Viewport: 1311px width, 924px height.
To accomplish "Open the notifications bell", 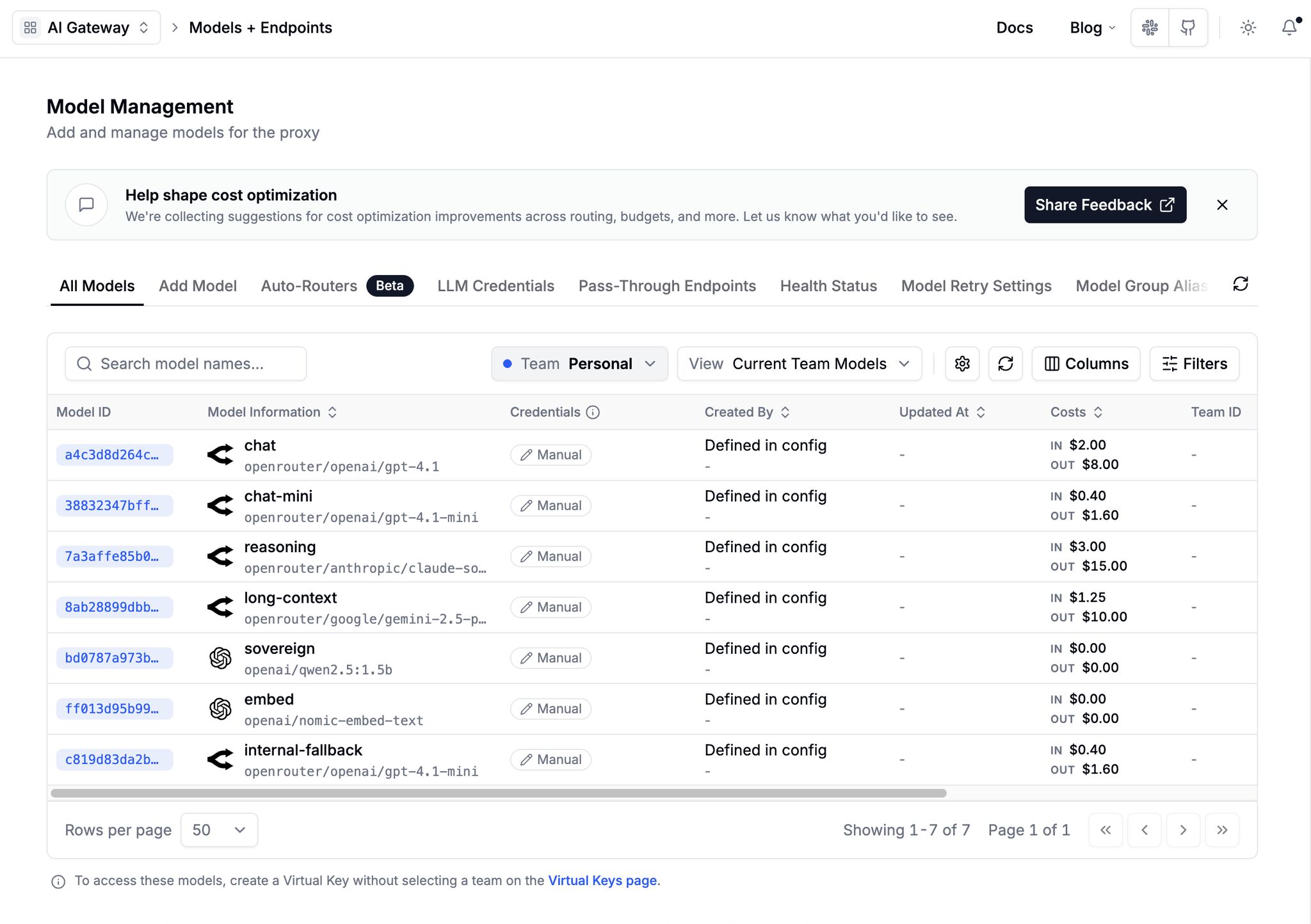I will (x=1289, y=28).
